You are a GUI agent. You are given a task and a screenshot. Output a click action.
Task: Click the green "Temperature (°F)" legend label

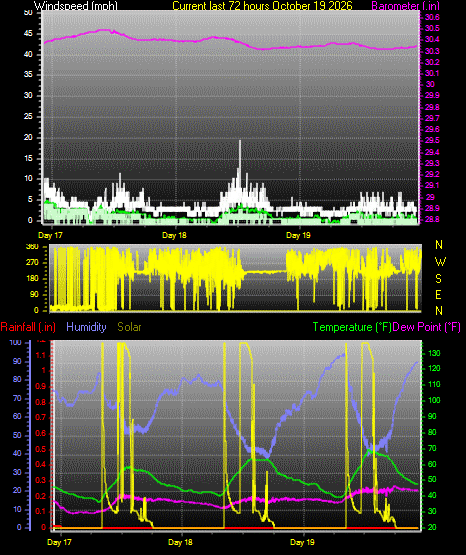tap(352, 327)
